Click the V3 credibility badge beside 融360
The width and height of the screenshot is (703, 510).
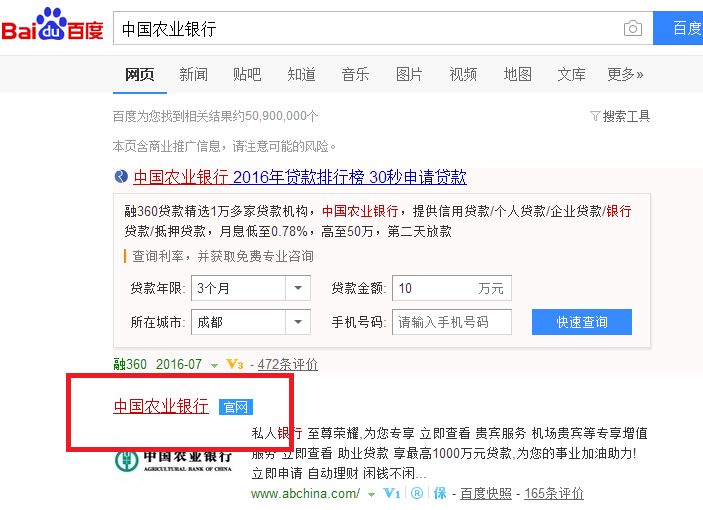(235, 365)
